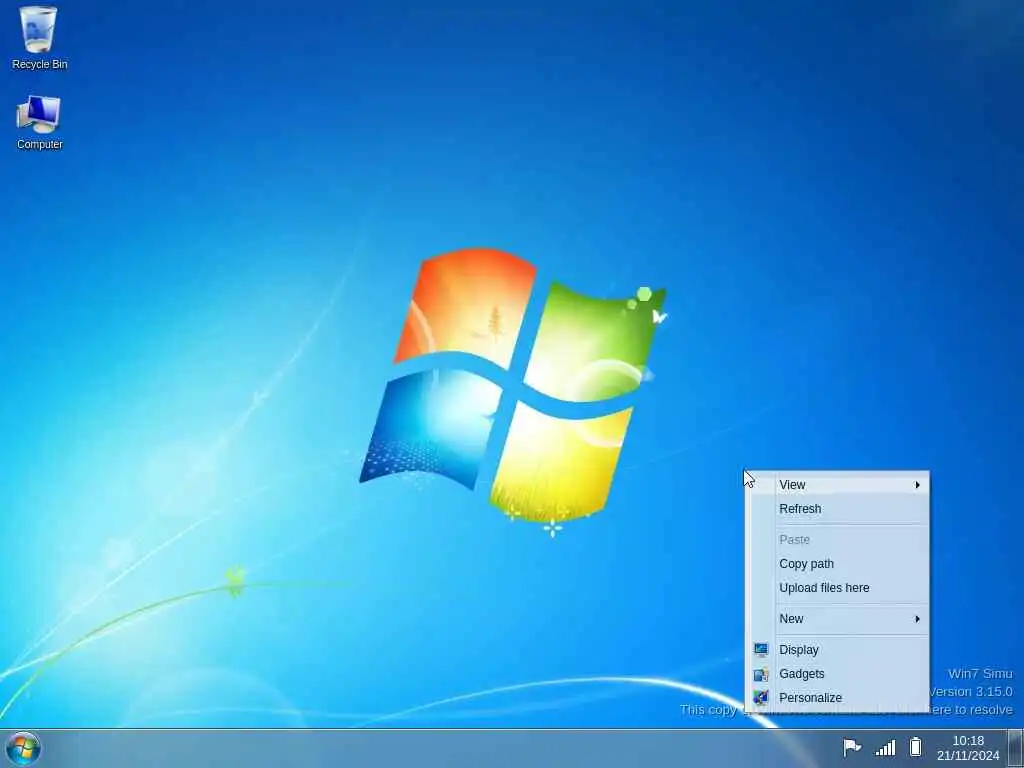Open the New context menu entry

coord(837,618)
